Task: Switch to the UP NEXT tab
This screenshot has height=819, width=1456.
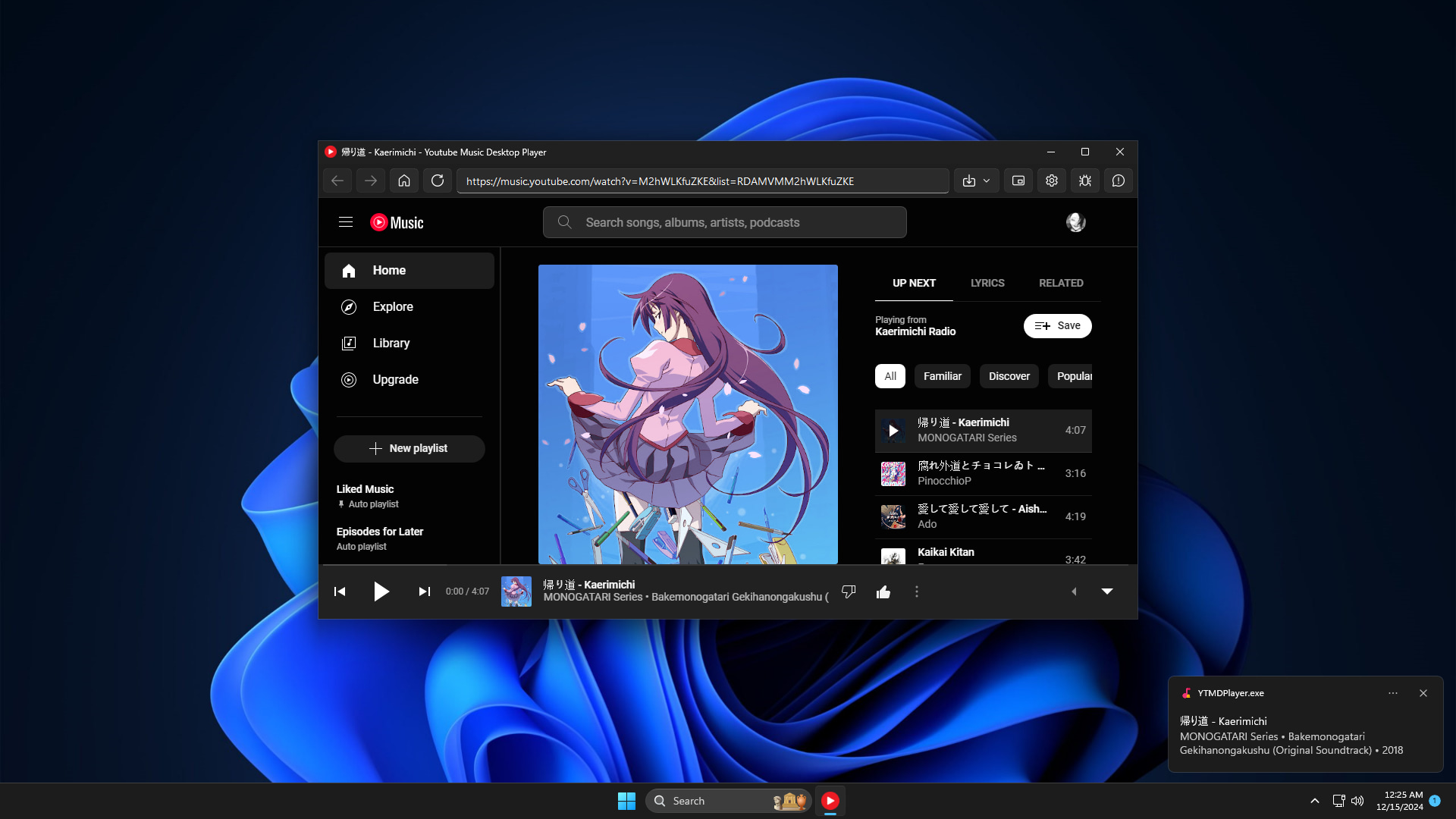Action: pyautogui.click(x=914, y=283)
